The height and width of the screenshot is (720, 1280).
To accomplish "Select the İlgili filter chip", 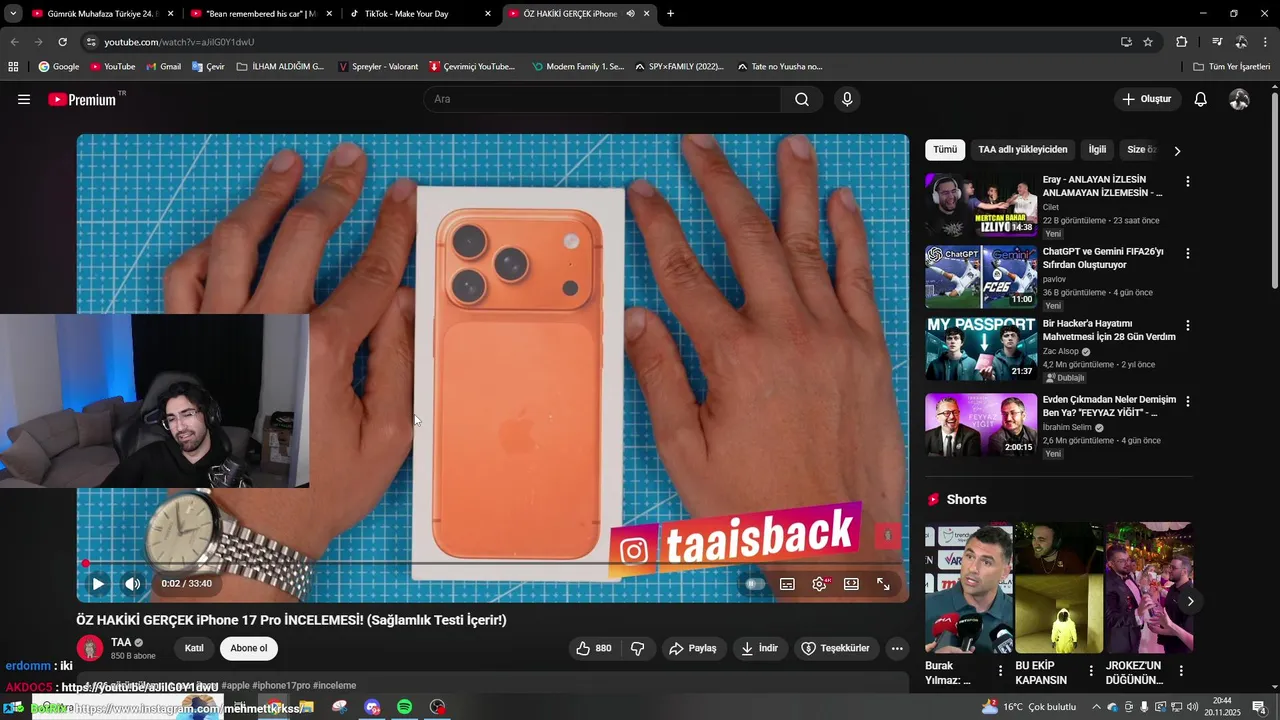I will tap(1097, 150).
